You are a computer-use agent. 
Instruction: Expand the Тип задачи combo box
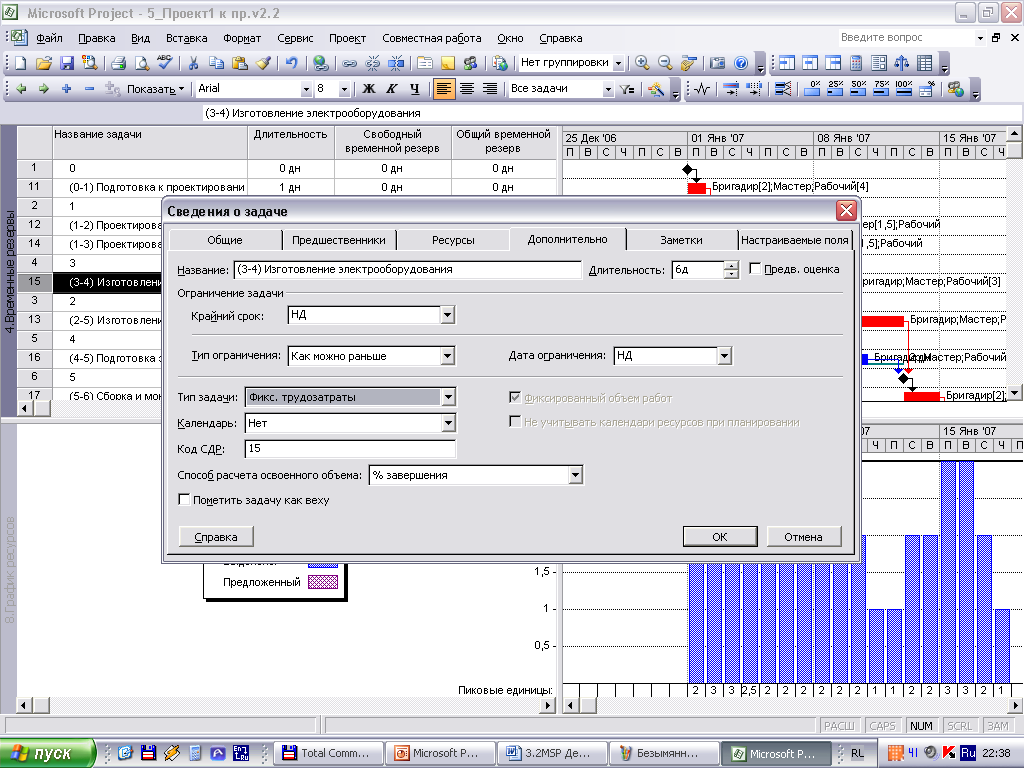(448, 397)
